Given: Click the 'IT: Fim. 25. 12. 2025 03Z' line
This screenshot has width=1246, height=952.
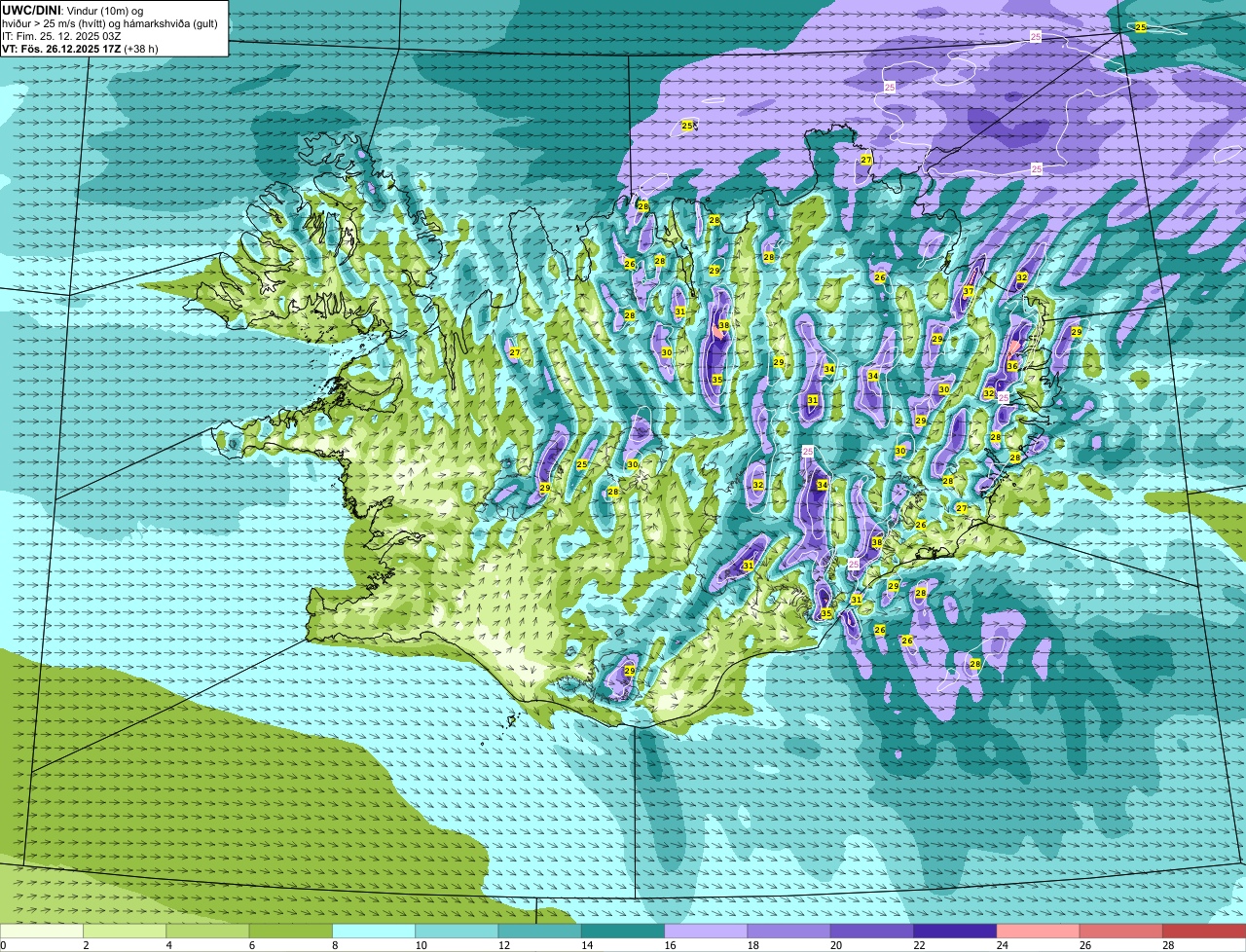Looking at the screenshot, I should point(61,35).
